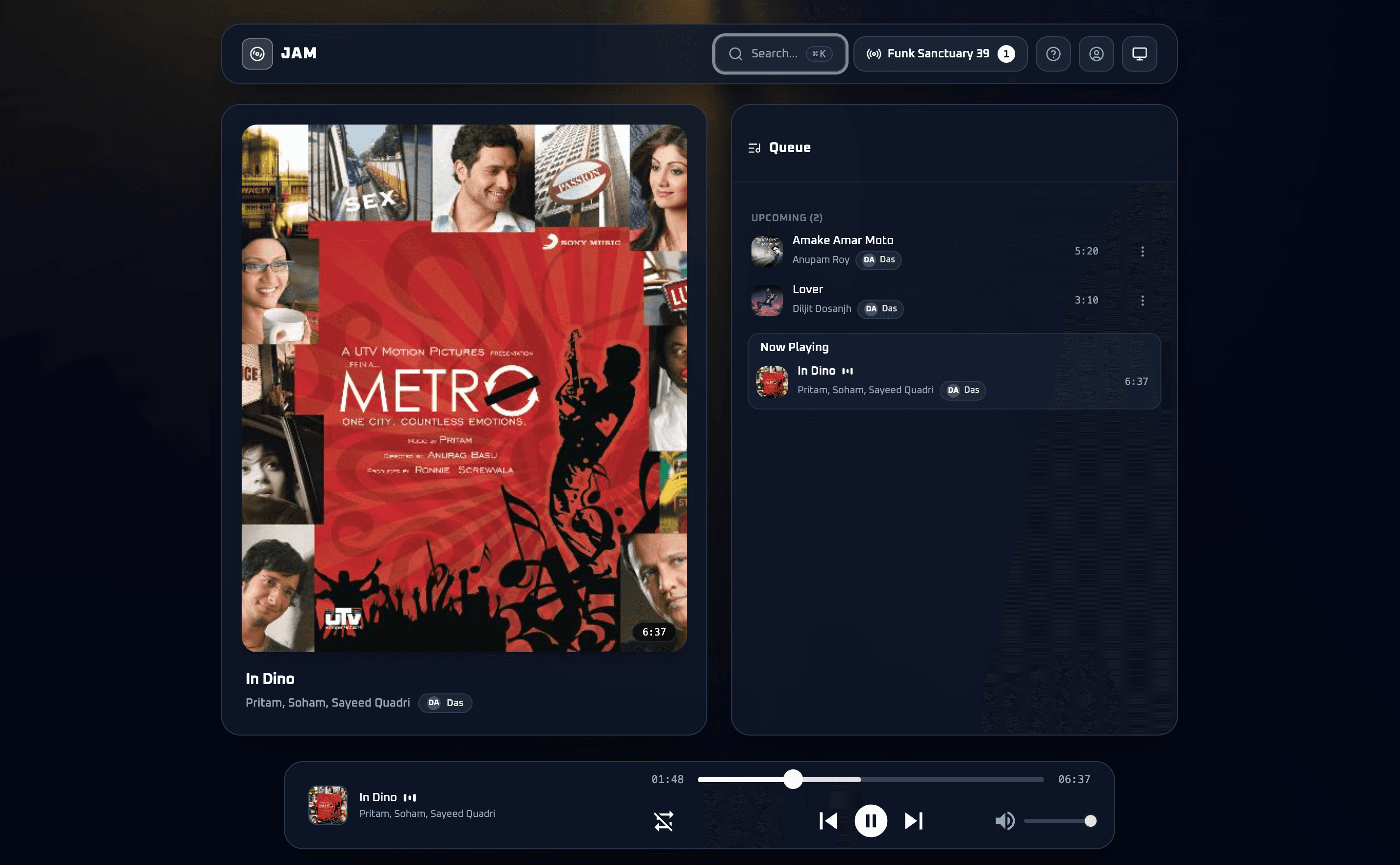Click the 5:20 duration text
Screen dimensions: 1400x865
(x=1086, y=251)
